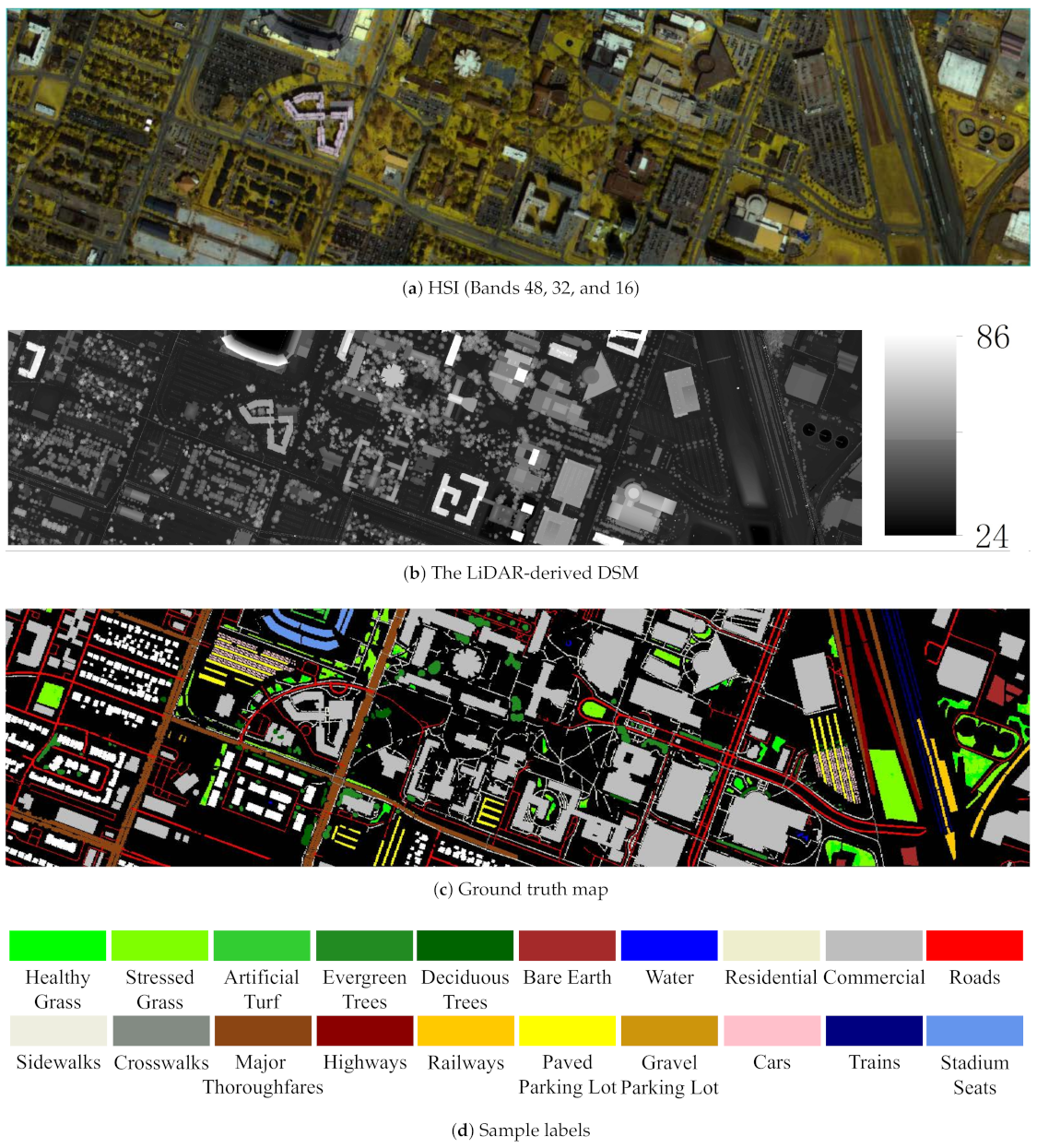Click the Sidewalks class swatch
Screen dimensions: 1037x1148
(x=57, y=1030)
